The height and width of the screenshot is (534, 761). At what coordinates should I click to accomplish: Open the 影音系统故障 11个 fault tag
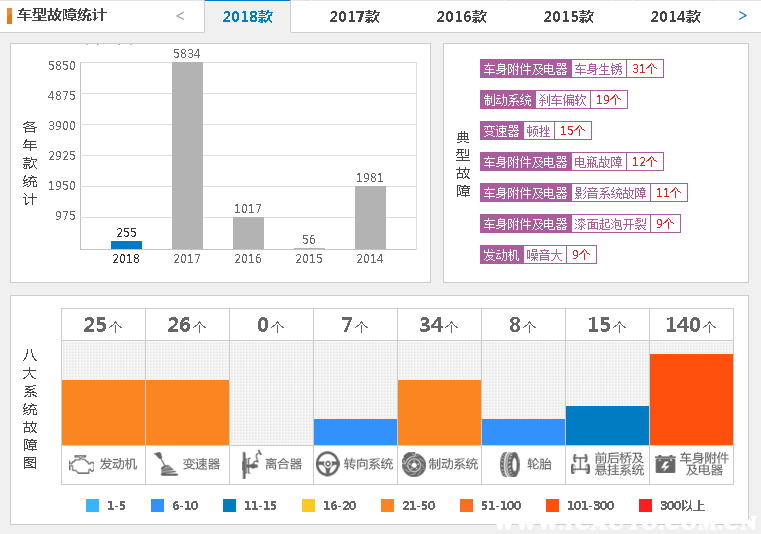[x=583, y=193]
